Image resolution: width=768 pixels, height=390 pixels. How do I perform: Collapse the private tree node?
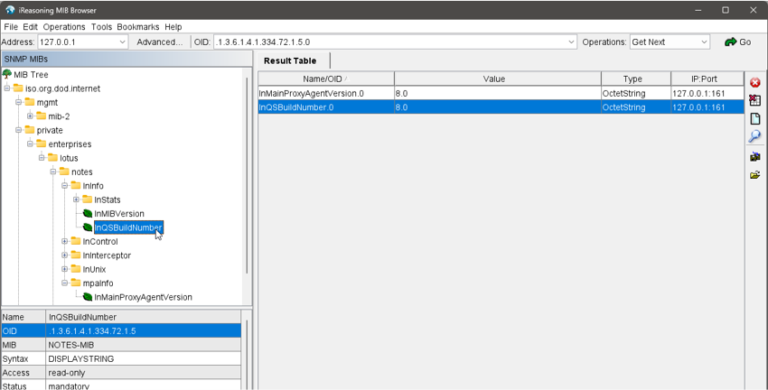click(18, 130)
